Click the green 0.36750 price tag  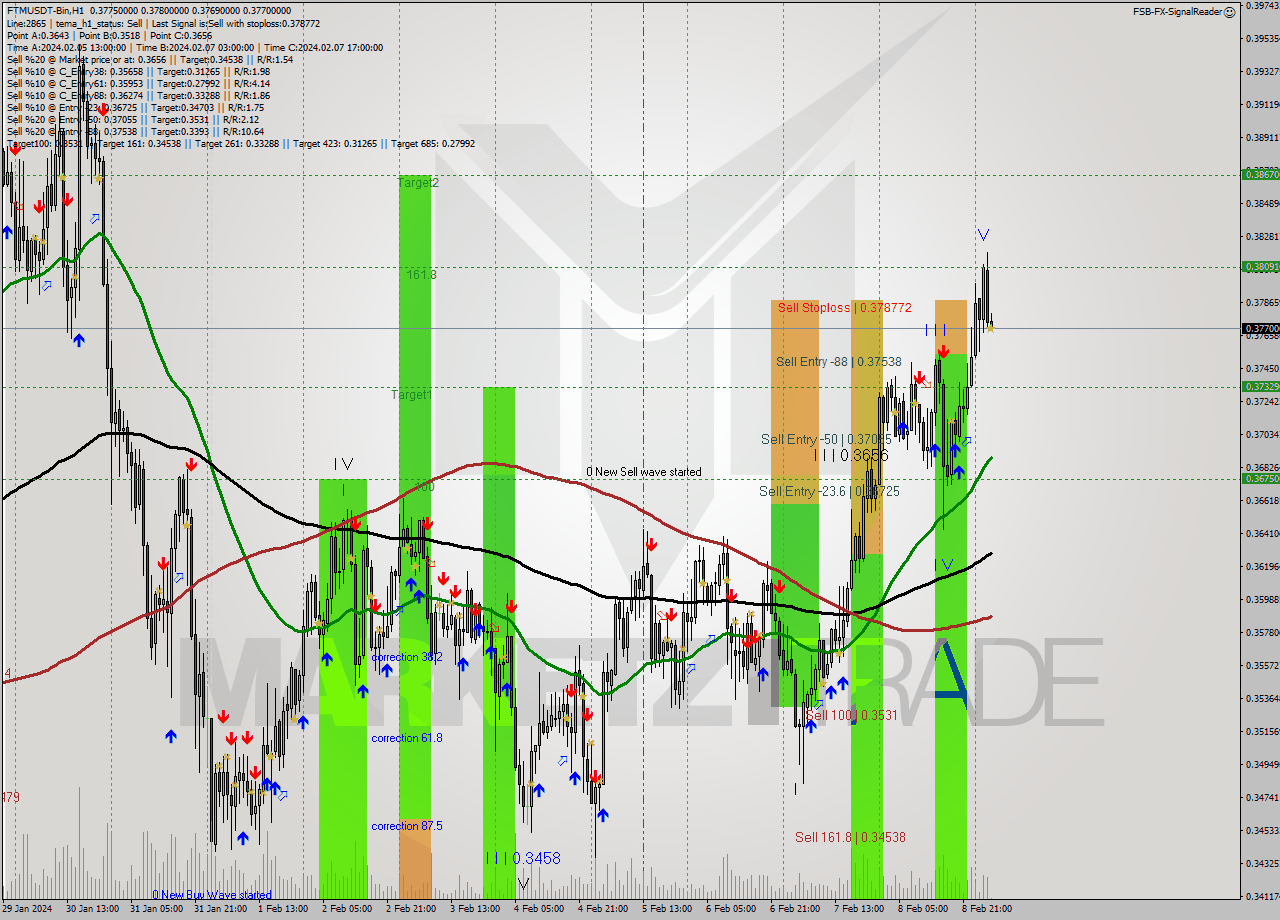pyautogui.click(x=1260, y=478)
